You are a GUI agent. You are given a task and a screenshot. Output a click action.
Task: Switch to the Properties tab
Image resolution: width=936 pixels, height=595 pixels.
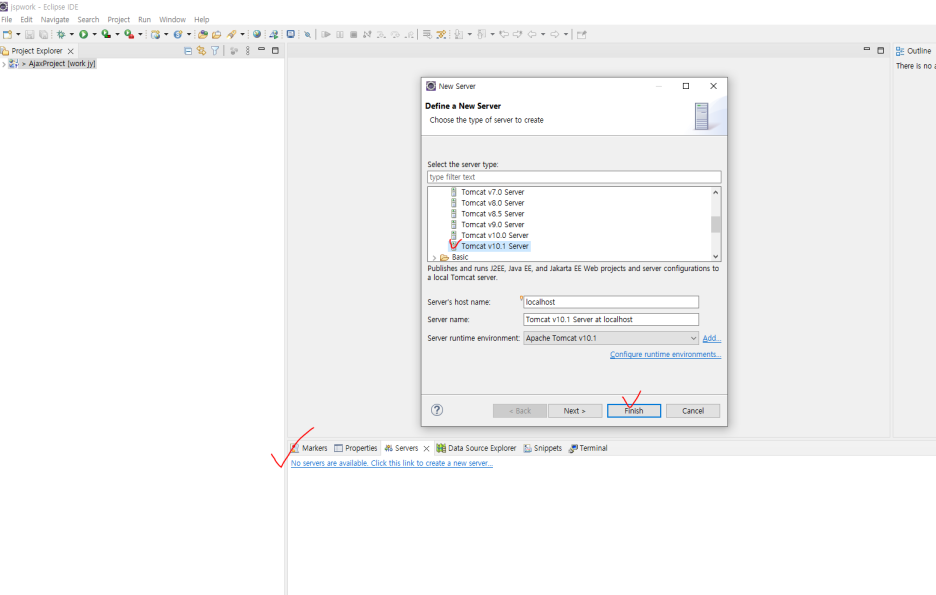point(356,448)
